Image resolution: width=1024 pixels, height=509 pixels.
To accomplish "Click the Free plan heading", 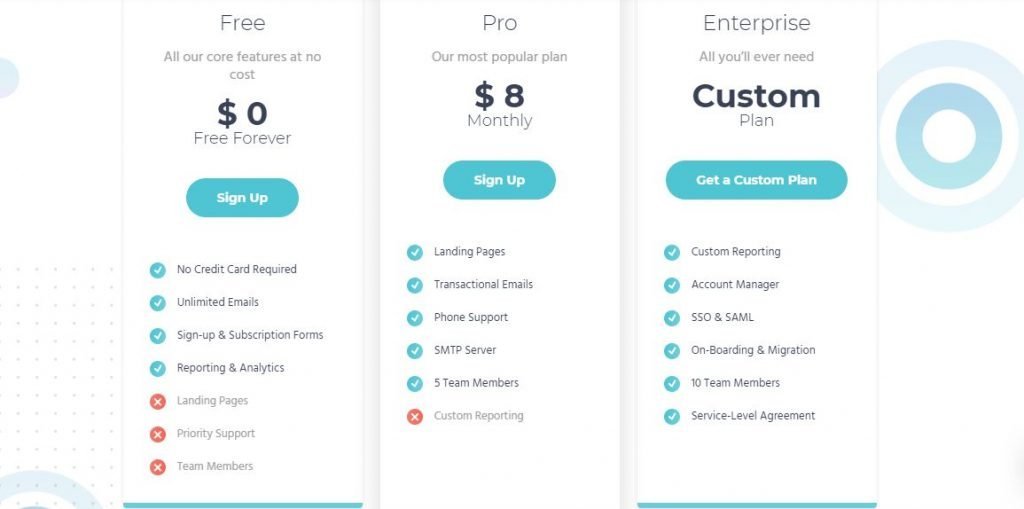I will click(x=242, y=23).
